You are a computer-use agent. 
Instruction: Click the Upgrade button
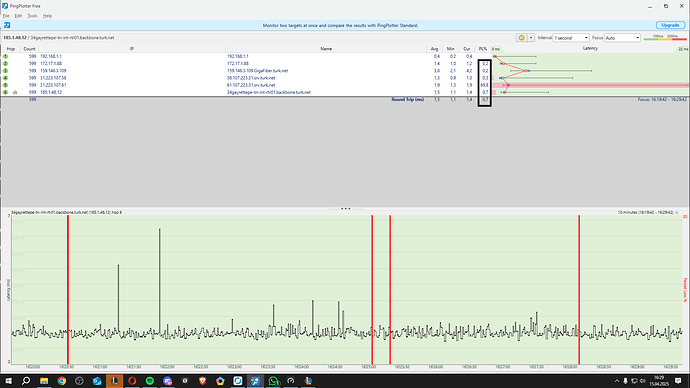pos(670,25)
